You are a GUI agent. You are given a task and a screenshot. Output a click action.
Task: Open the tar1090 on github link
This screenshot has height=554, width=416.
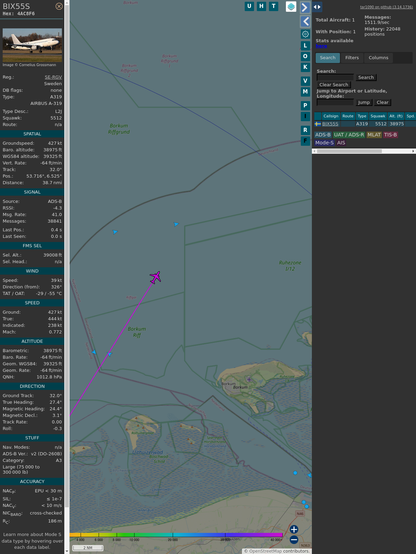tap(386, 7)
